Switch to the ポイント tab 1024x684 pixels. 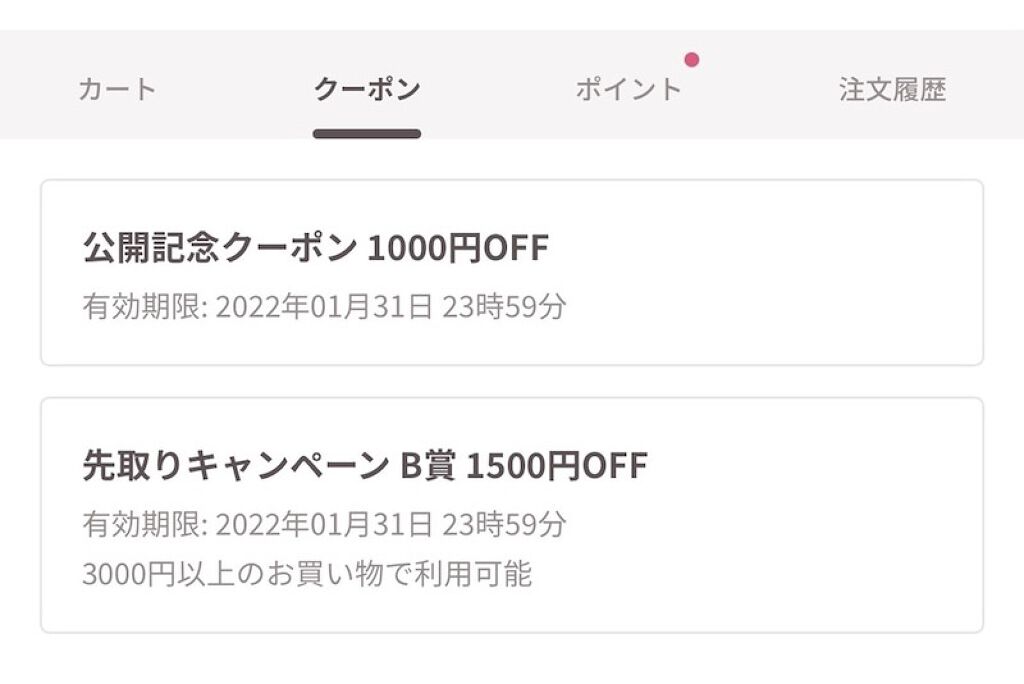(x=628, y=89)
